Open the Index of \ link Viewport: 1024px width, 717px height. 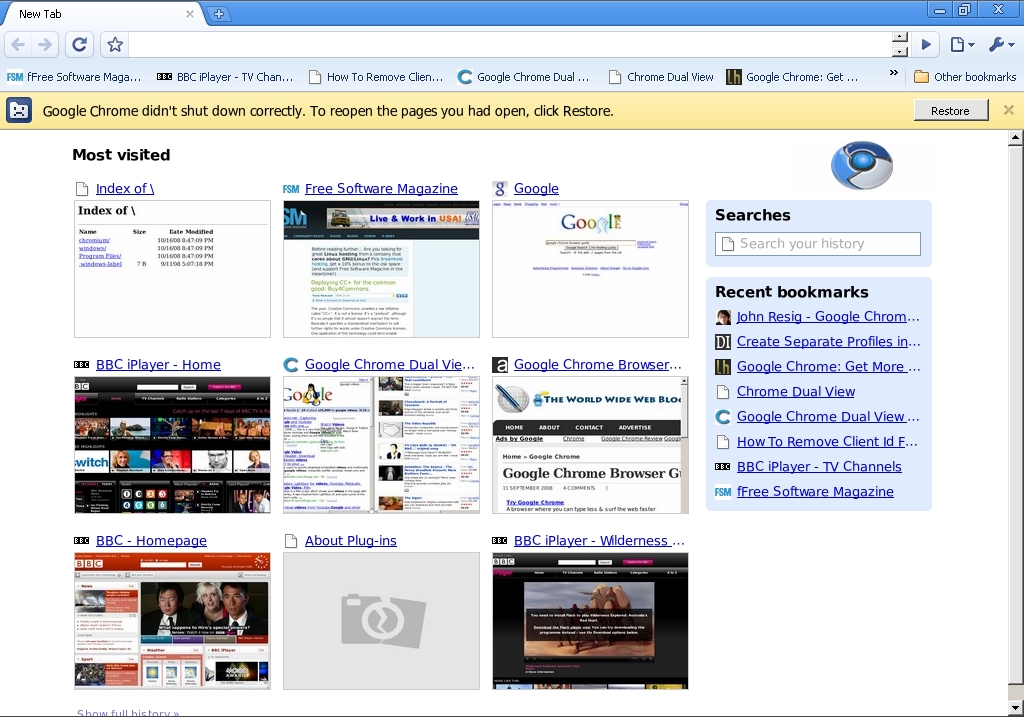coord(125,189)
